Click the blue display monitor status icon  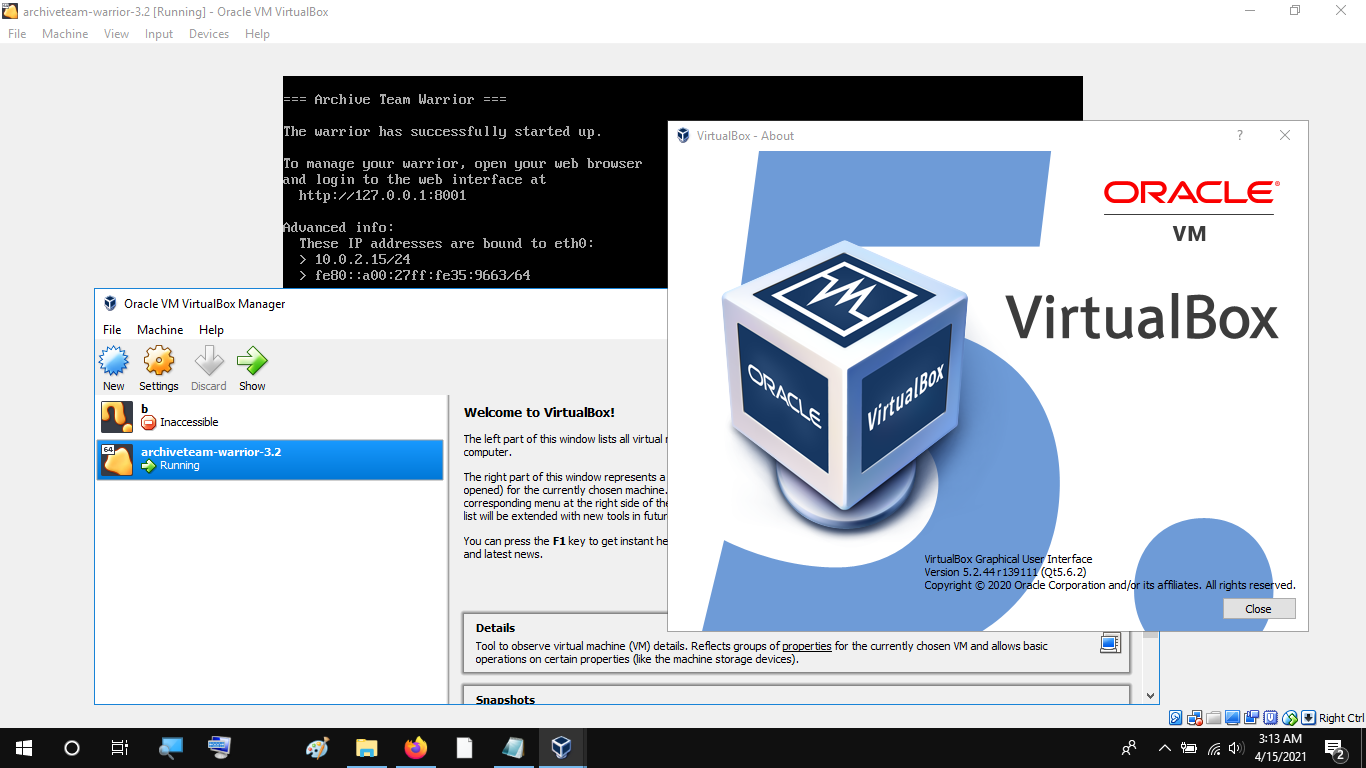point(1233,718)
